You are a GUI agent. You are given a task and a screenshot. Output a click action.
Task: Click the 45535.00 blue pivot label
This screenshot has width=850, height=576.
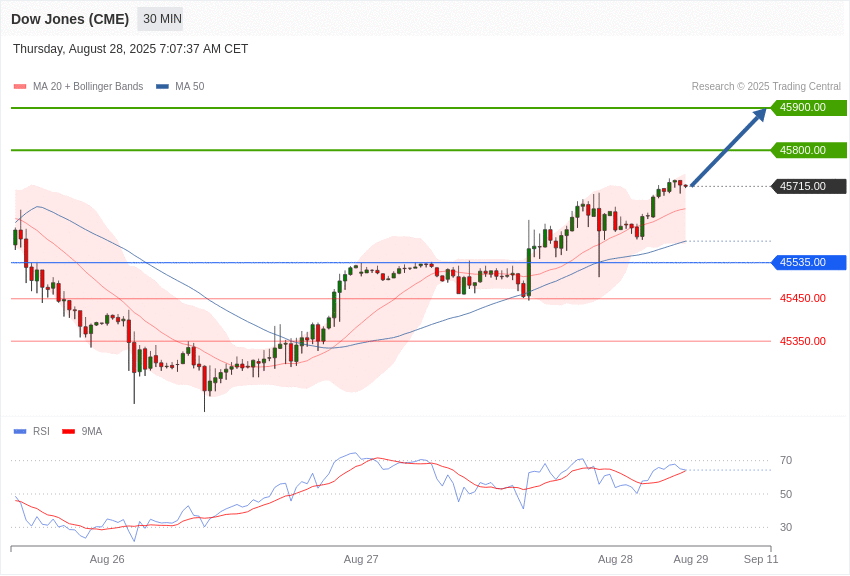(x=809, y=262)
